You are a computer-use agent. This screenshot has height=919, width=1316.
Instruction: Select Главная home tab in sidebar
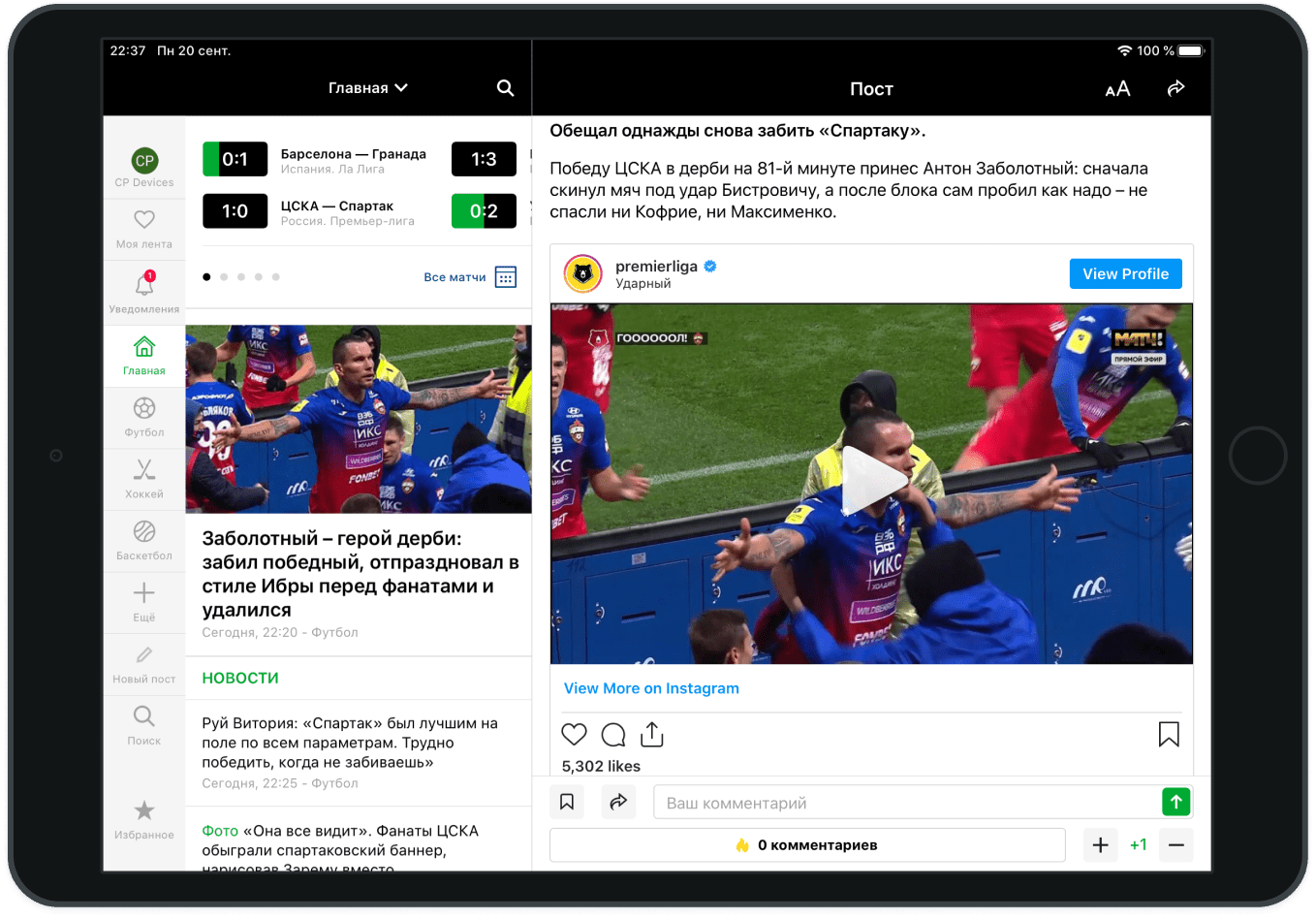click(x=144, y=356)
